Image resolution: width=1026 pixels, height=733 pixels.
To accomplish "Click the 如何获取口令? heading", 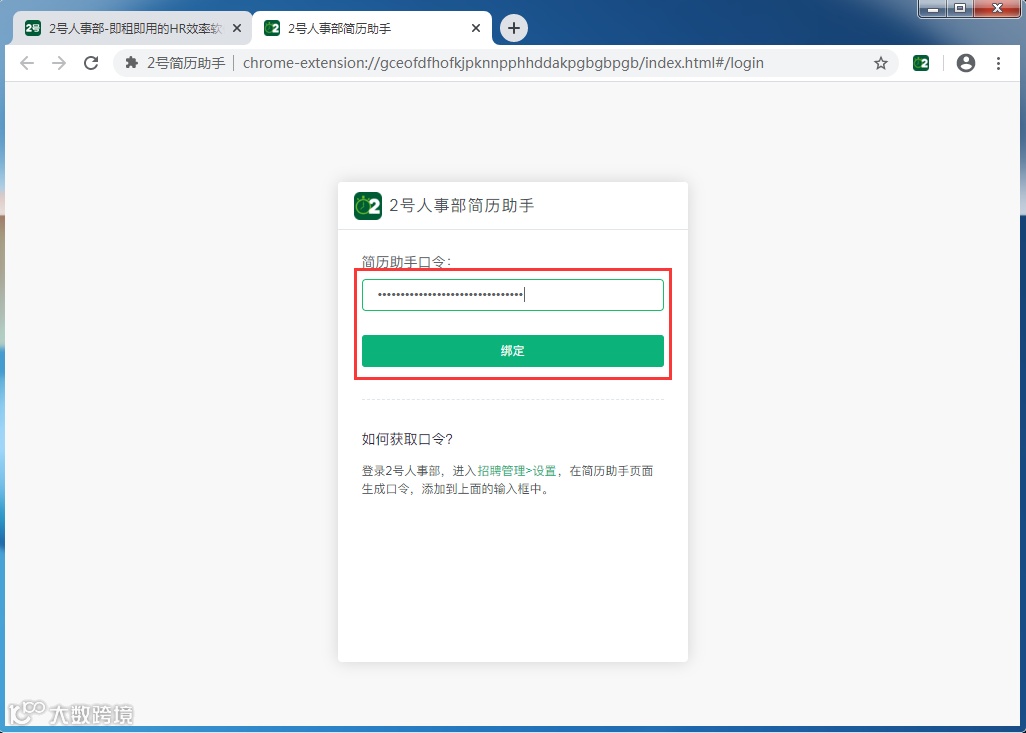I will [407, 439].
